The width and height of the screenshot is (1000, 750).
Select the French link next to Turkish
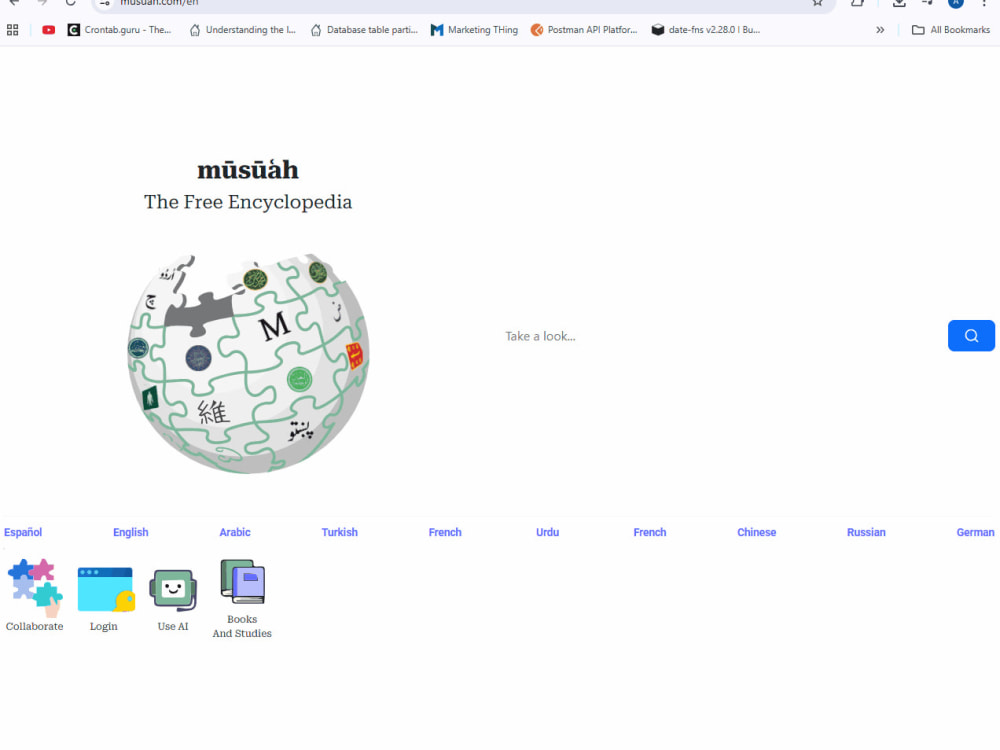(445, 532)
